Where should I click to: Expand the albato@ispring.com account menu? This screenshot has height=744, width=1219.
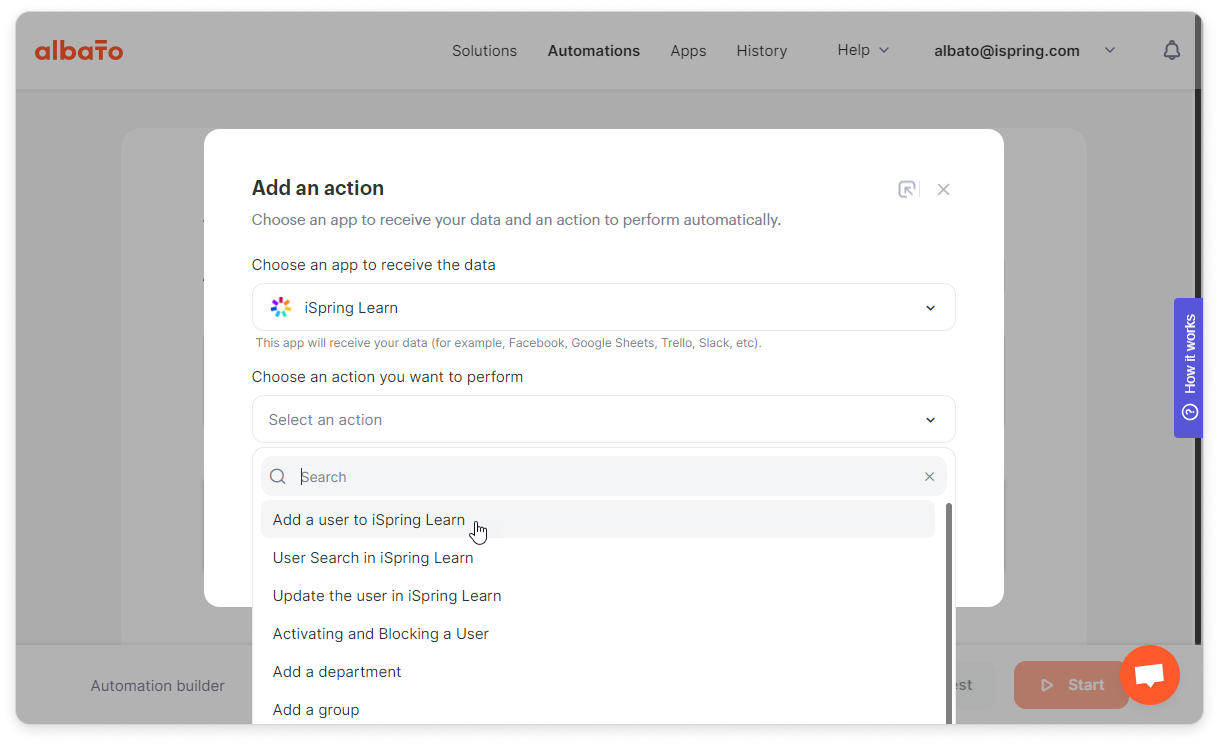(1024, 51)
